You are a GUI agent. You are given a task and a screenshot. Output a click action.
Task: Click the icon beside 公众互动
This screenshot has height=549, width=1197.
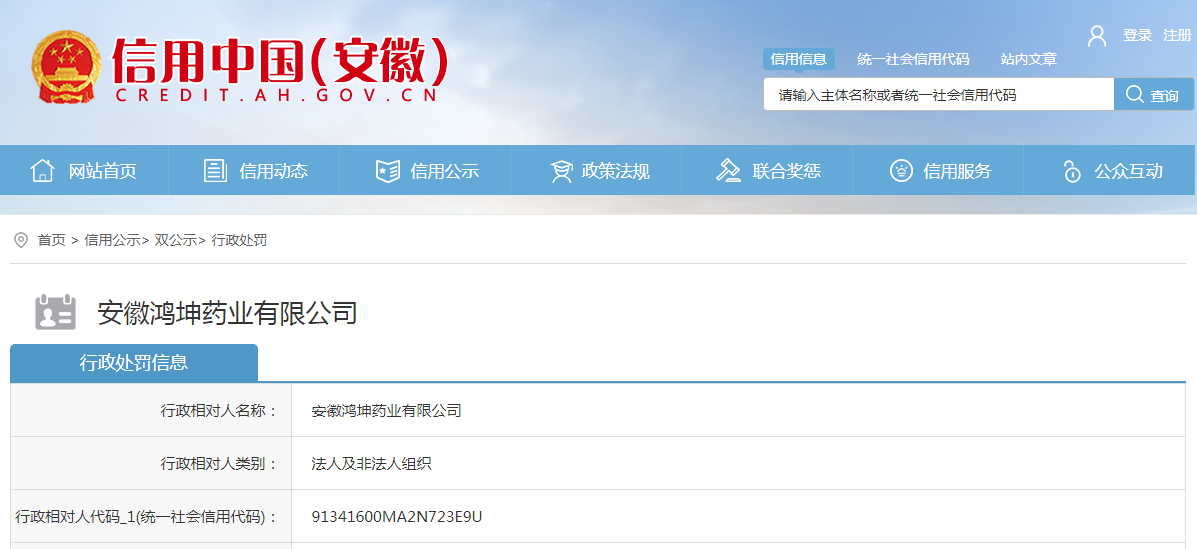coord(1073,171)
